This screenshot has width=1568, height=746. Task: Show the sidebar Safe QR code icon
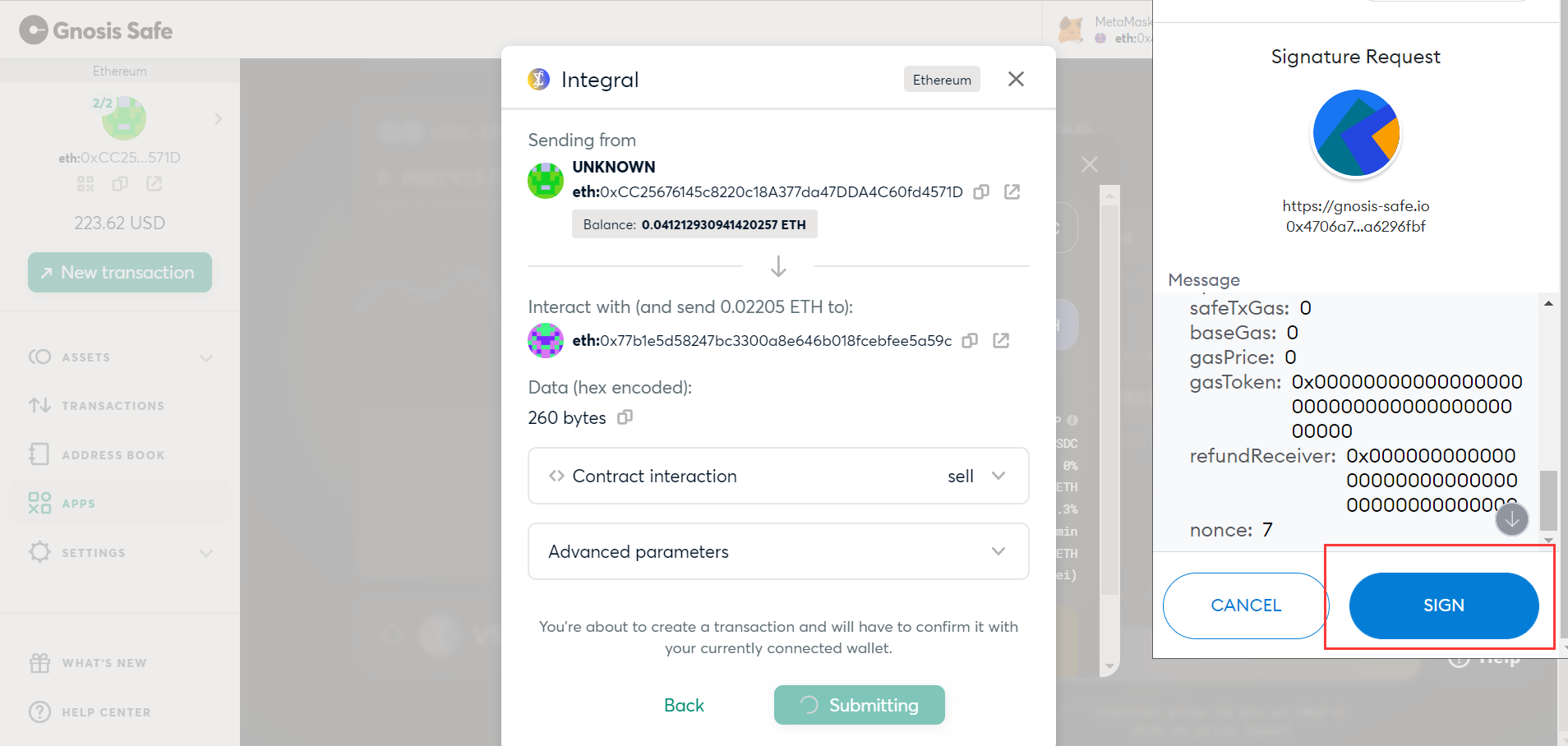point(85,184)
